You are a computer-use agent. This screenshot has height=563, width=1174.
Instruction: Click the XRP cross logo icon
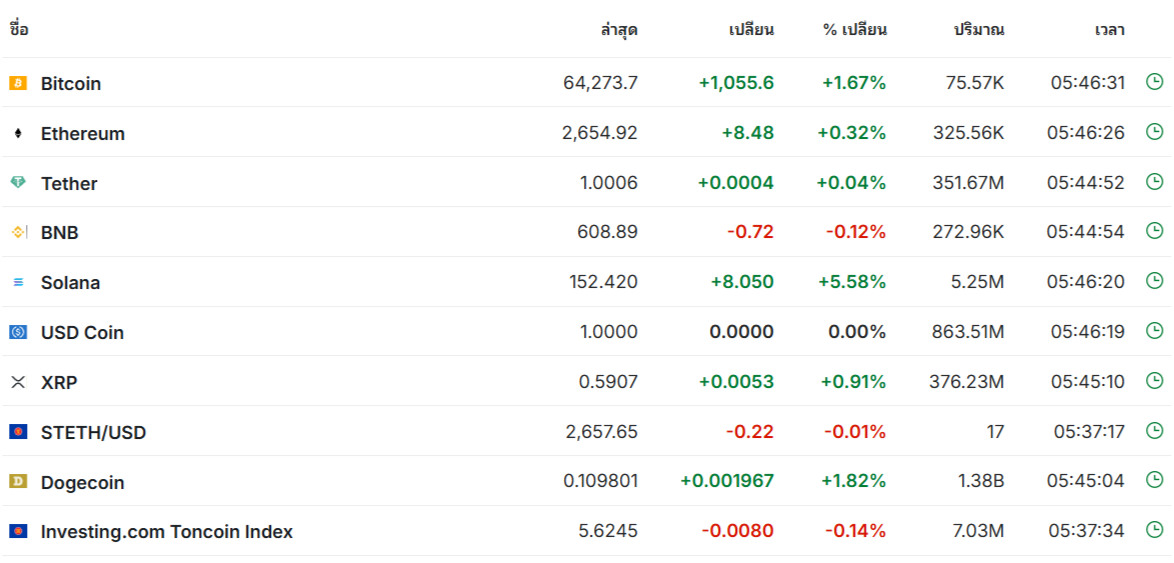coord(18,382)
